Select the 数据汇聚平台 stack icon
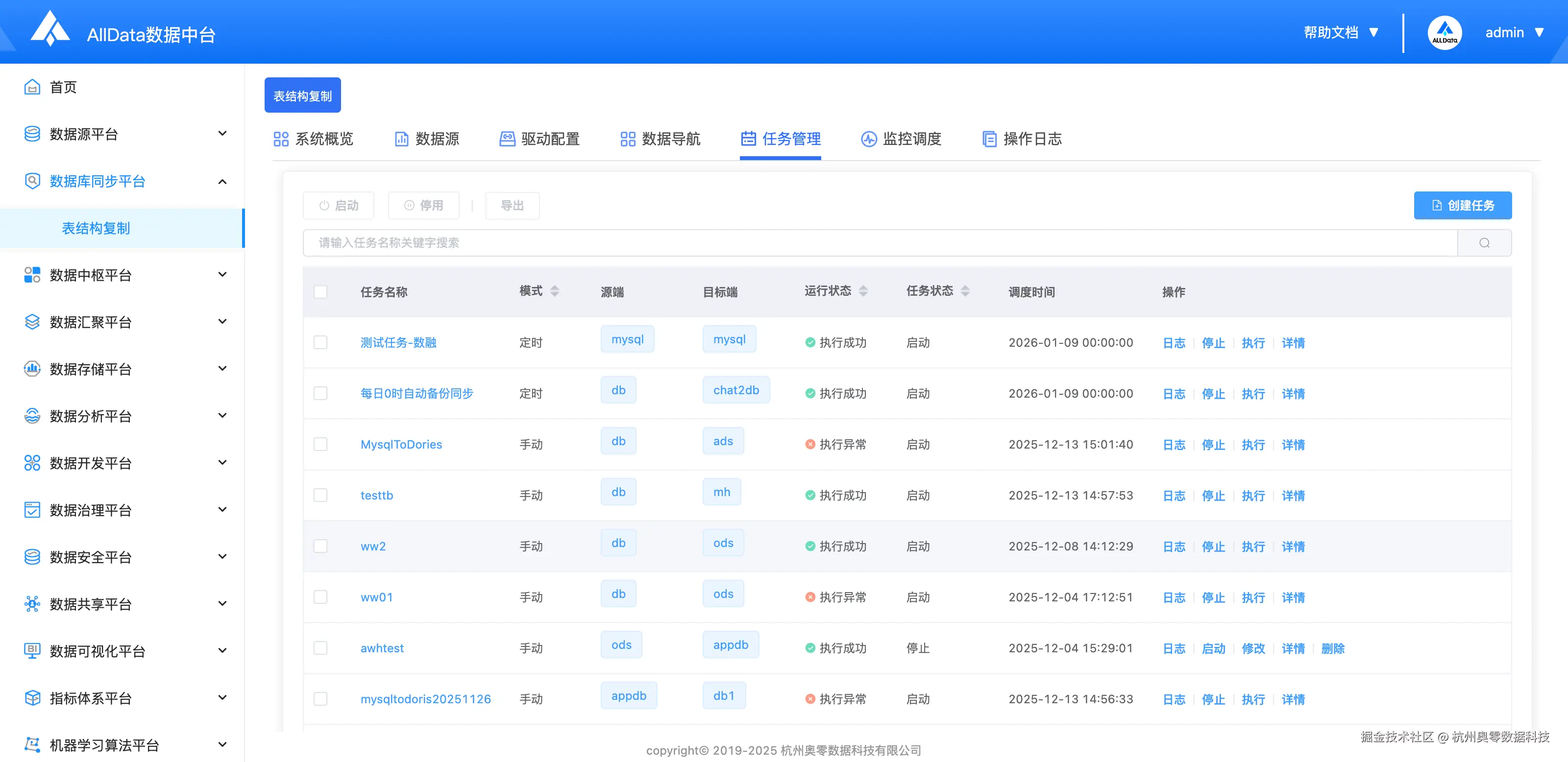 coord(32,322)
